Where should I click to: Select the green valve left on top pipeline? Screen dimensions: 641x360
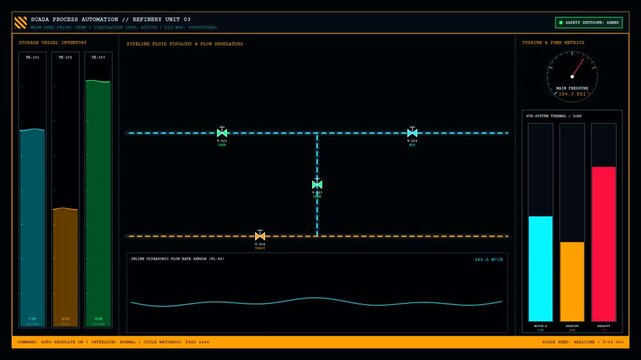pyautogui.click(x=222, y=132)
